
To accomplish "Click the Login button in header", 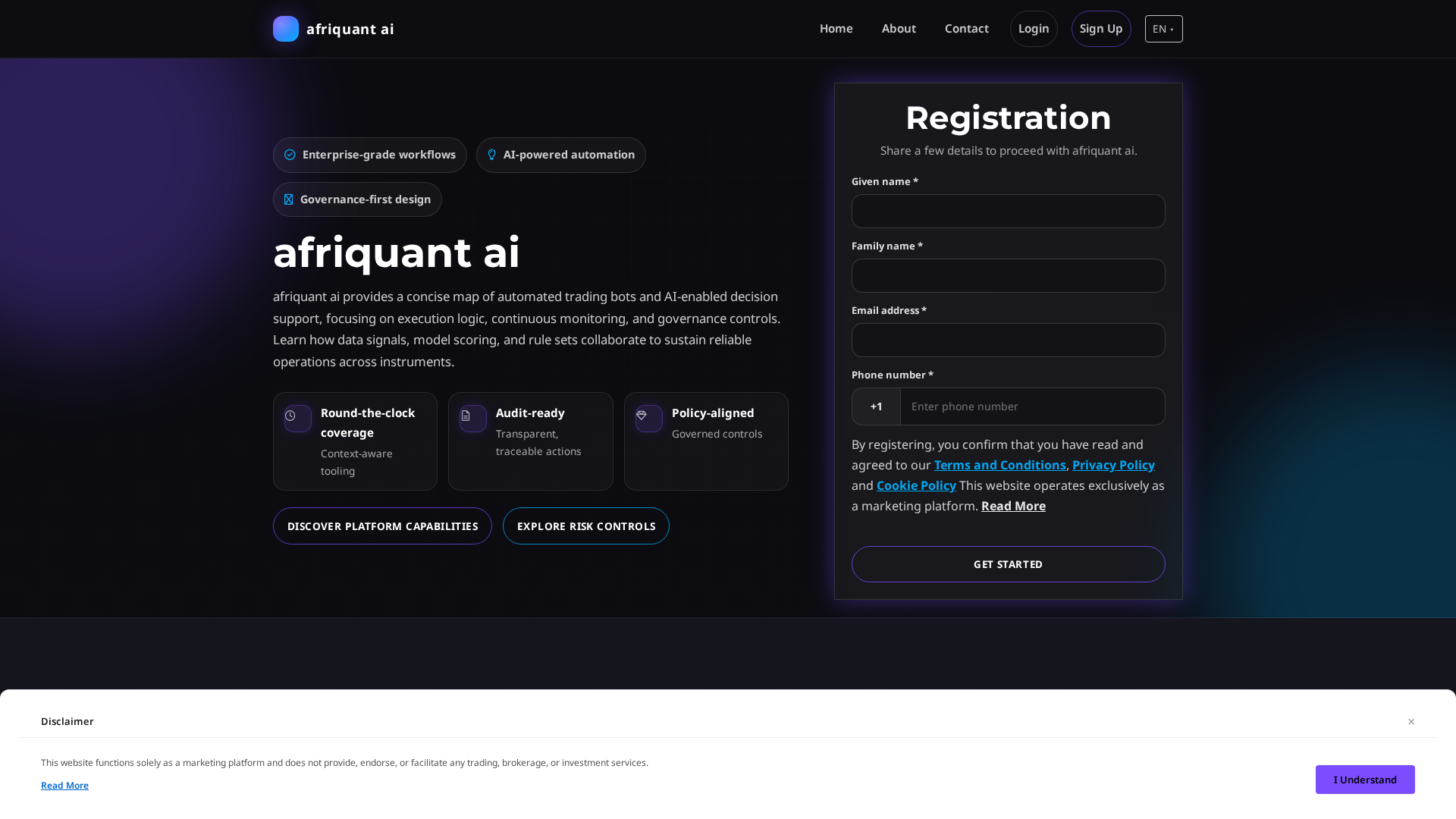I will (x=1034, y=29).
